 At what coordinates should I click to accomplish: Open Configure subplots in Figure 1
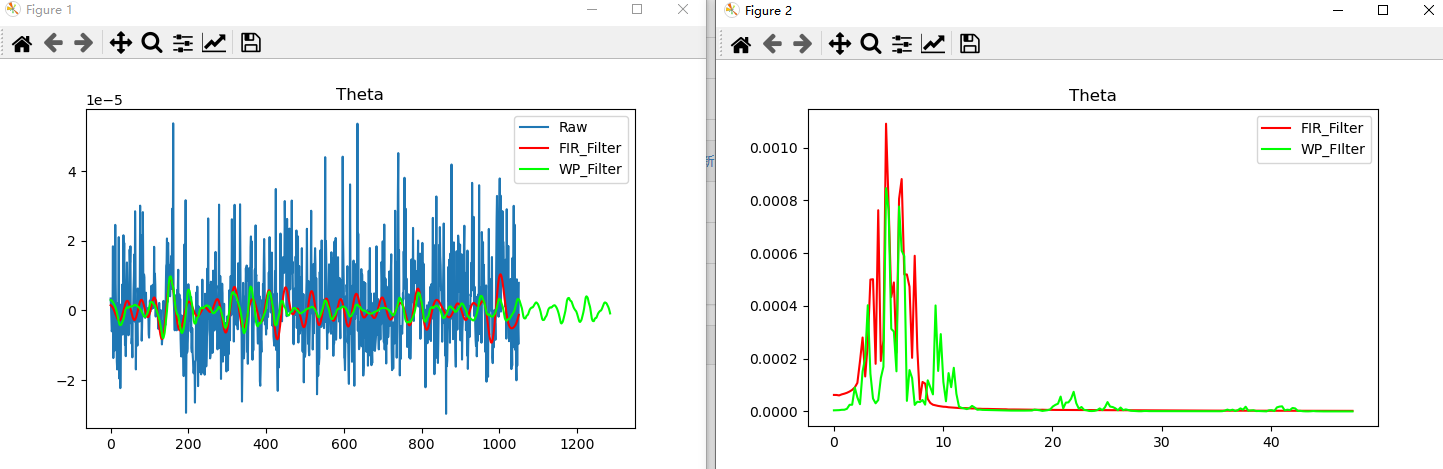[x=183, y=43]
